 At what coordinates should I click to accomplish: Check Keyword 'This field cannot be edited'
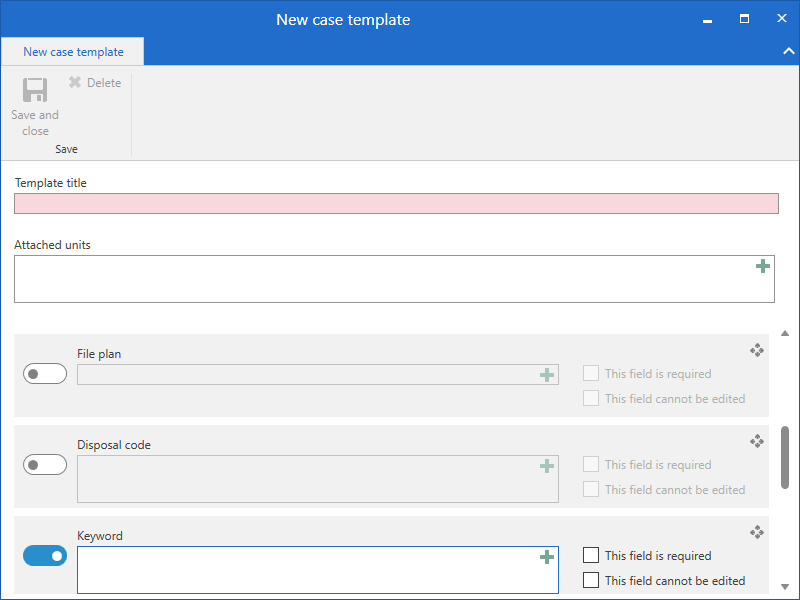pos(591,580)
